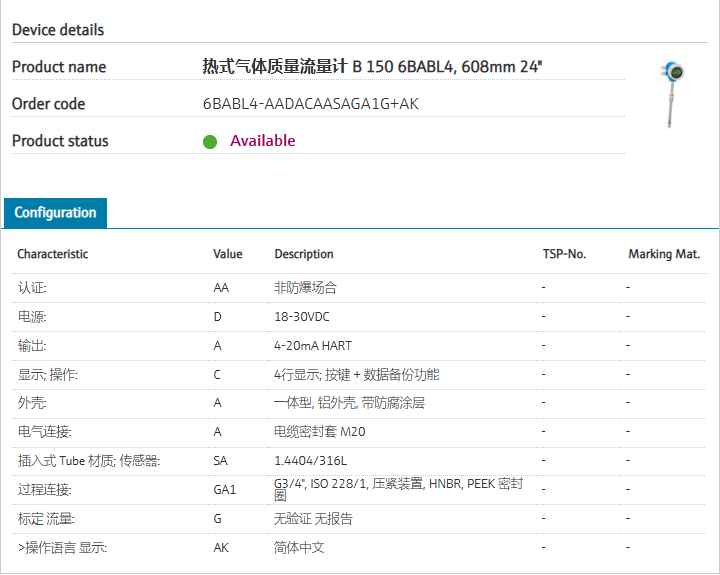The height and width of the screenshot is (575, 720).
Task: Click the TSP-No. column header
Action: (564, 254)
